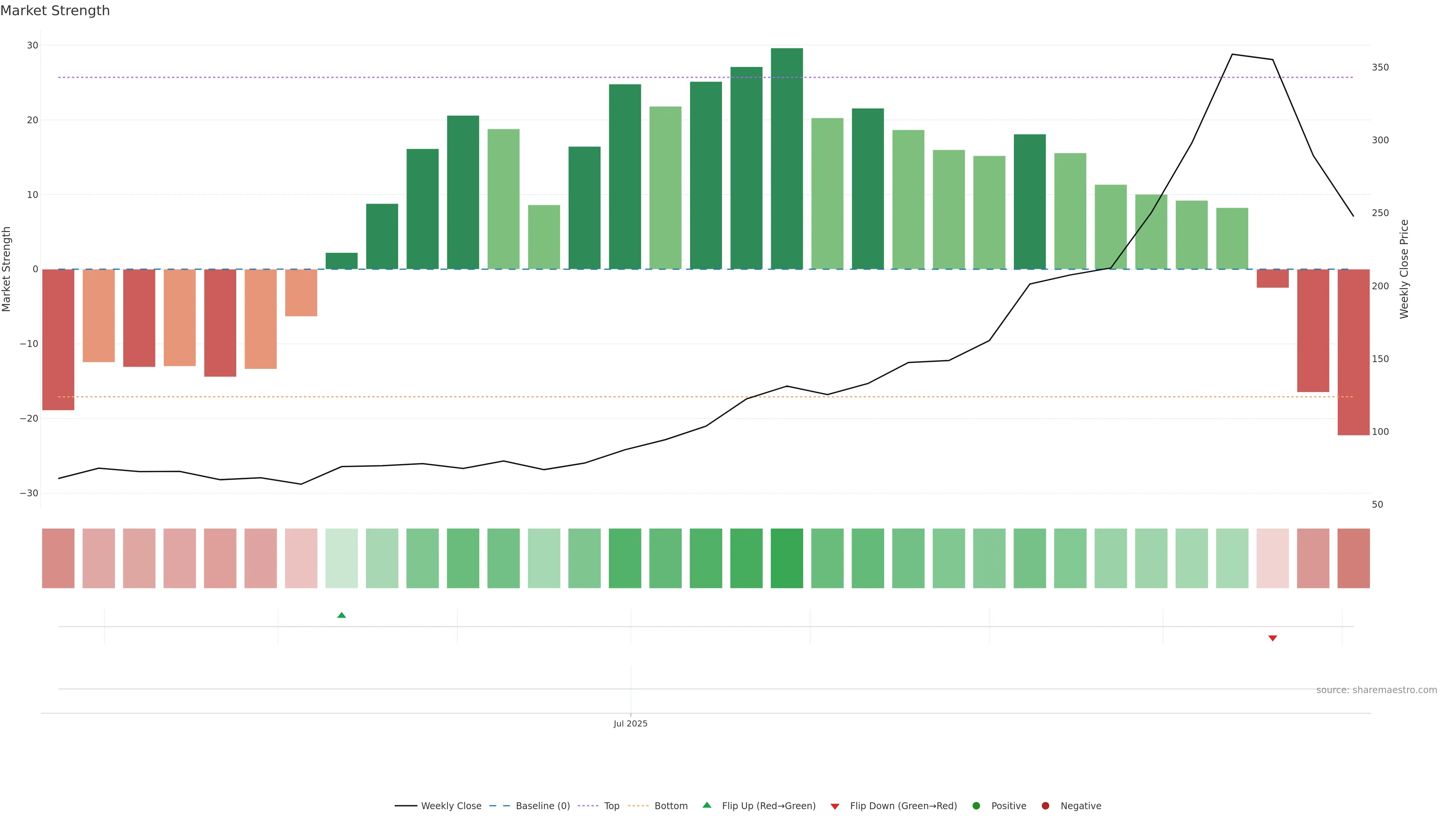
Task: Click the Weekly Close black line legend icon
Action: click(406, 806)
